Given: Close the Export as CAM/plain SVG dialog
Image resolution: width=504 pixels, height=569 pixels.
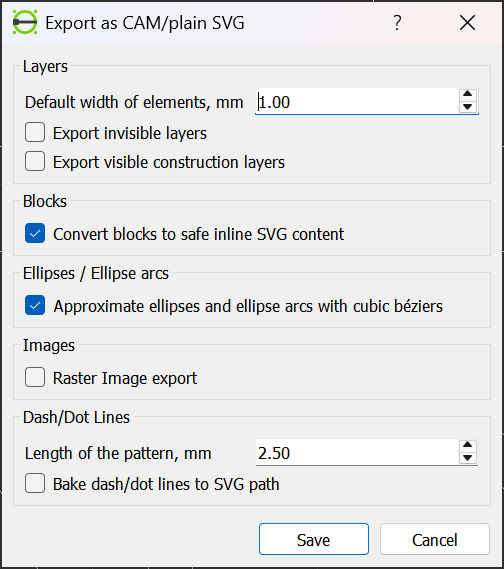Looking at the screenshot, I should 467,23.
